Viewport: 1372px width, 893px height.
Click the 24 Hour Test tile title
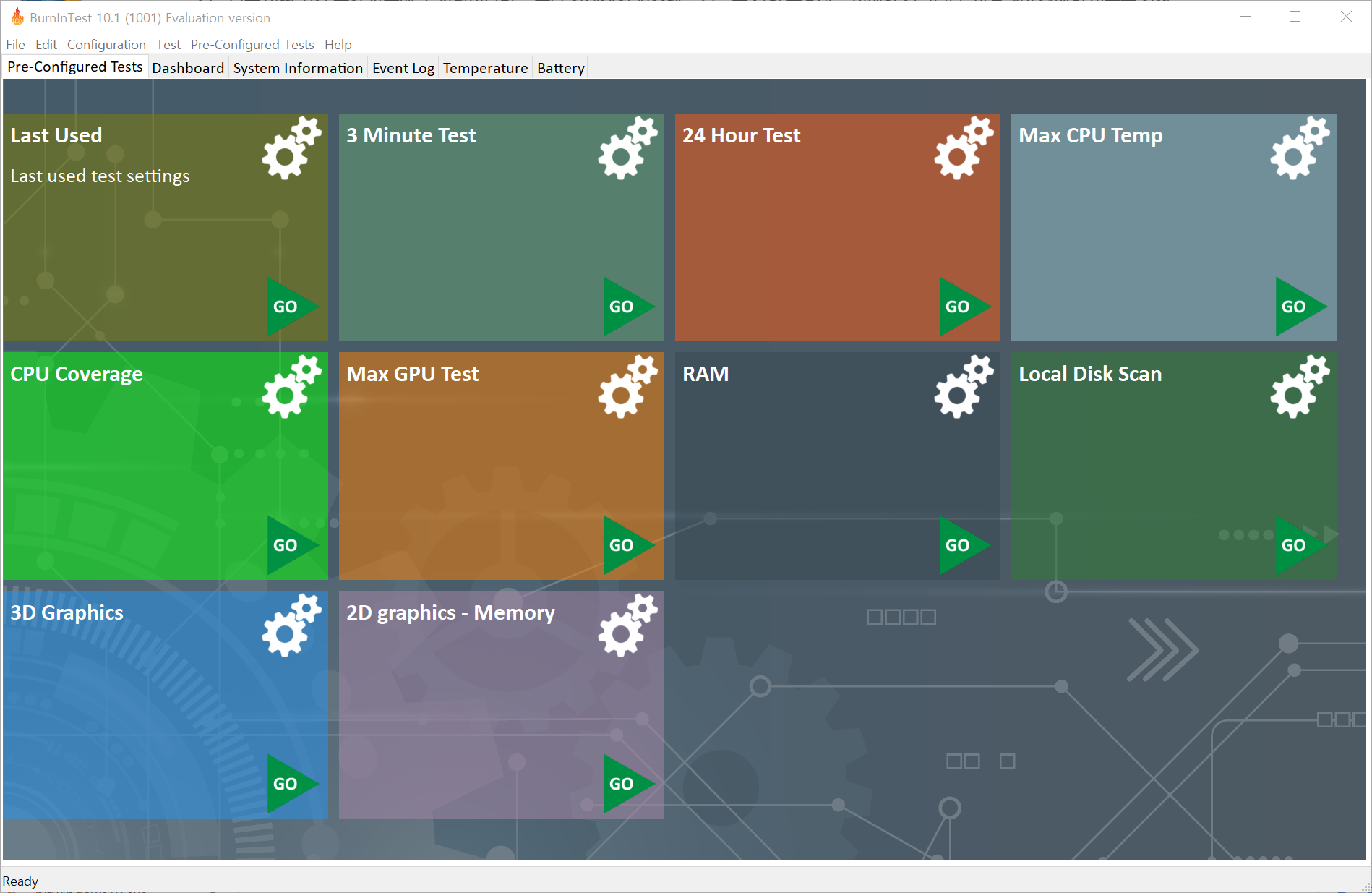click(742, 135)
